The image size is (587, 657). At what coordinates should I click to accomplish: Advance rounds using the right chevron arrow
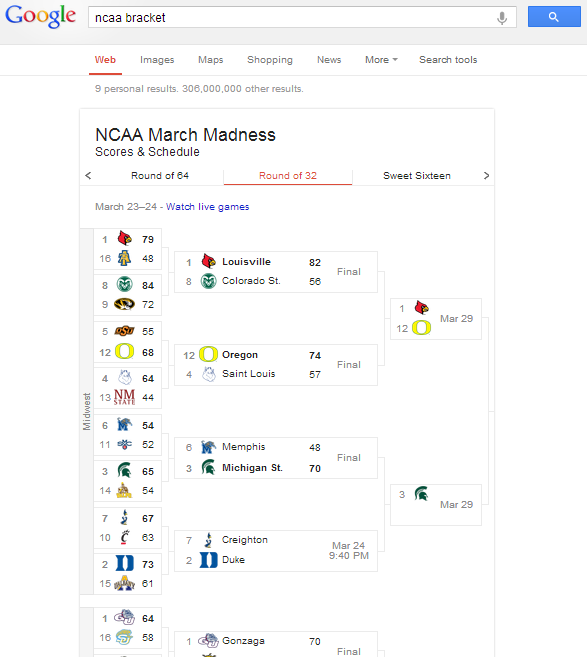pyautogui.click(x=486, y=176)
